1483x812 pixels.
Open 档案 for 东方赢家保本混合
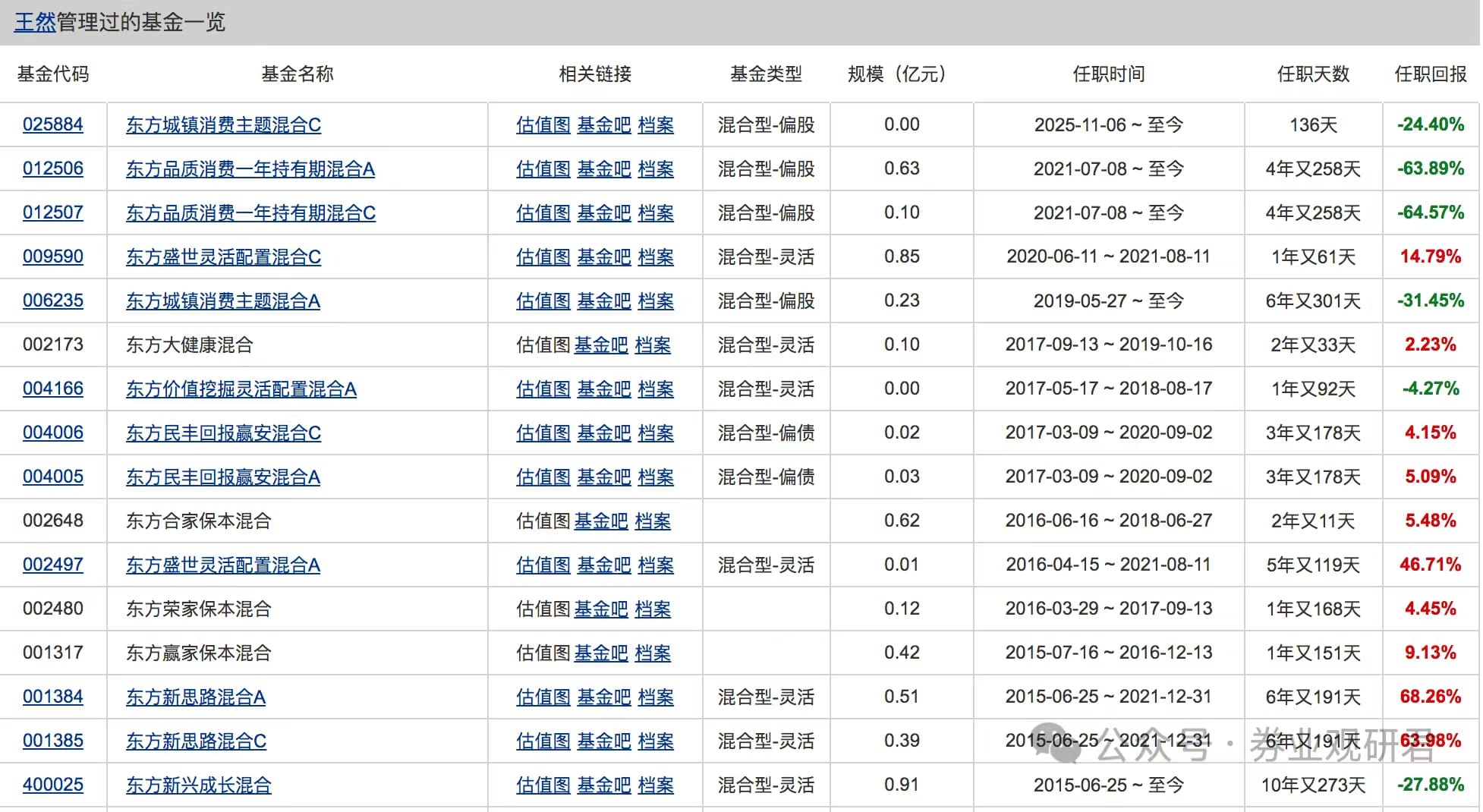click(x=652, y=653)
